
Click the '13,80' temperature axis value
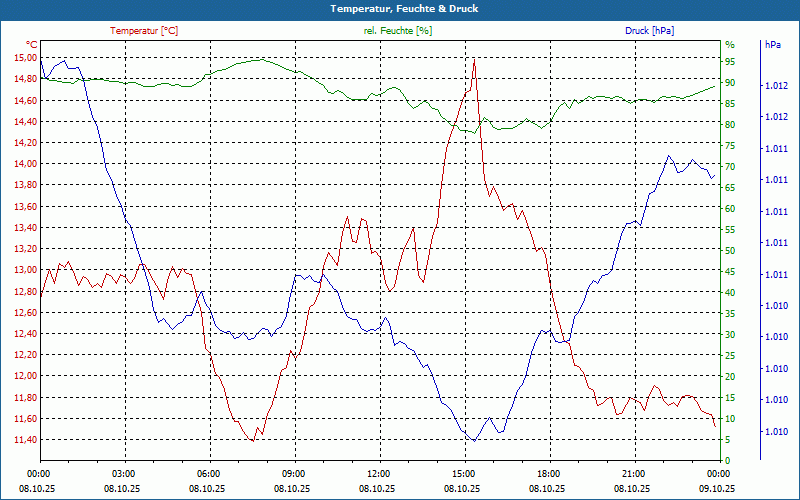tap(26, 185)
